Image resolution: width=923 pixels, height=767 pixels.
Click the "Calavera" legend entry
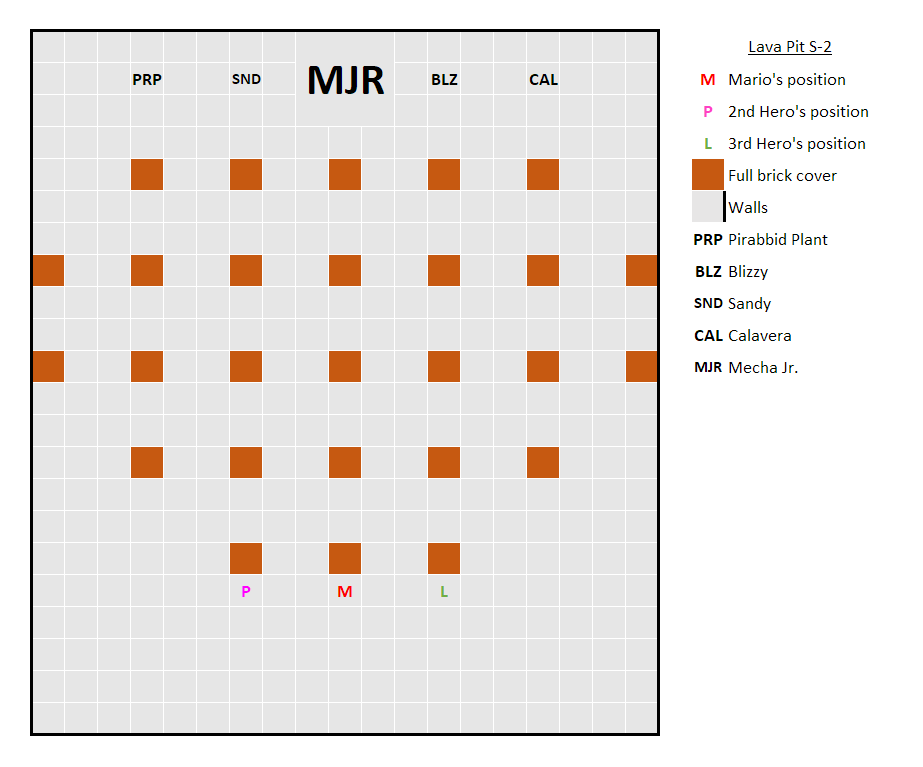759,336
